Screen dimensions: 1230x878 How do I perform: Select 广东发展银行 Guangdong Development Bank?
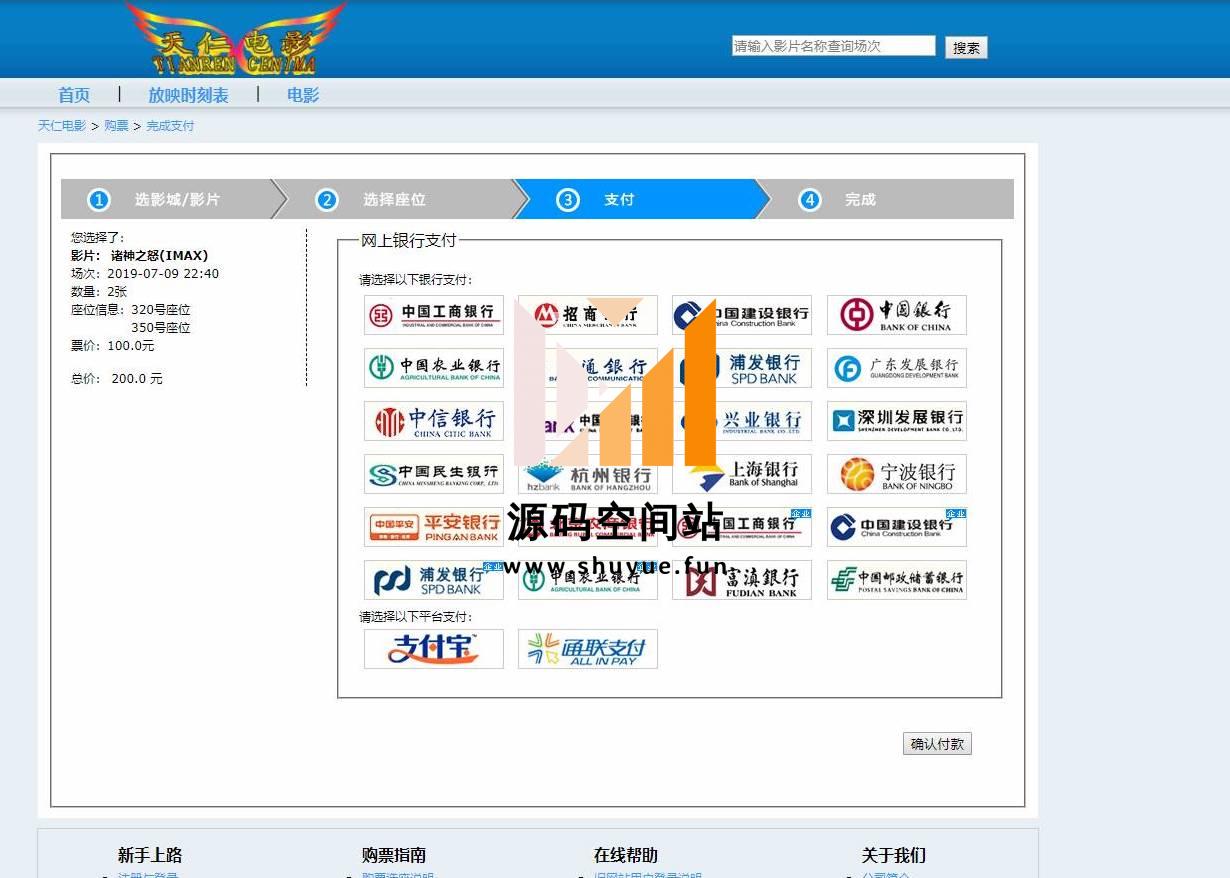tap(897, 368)
